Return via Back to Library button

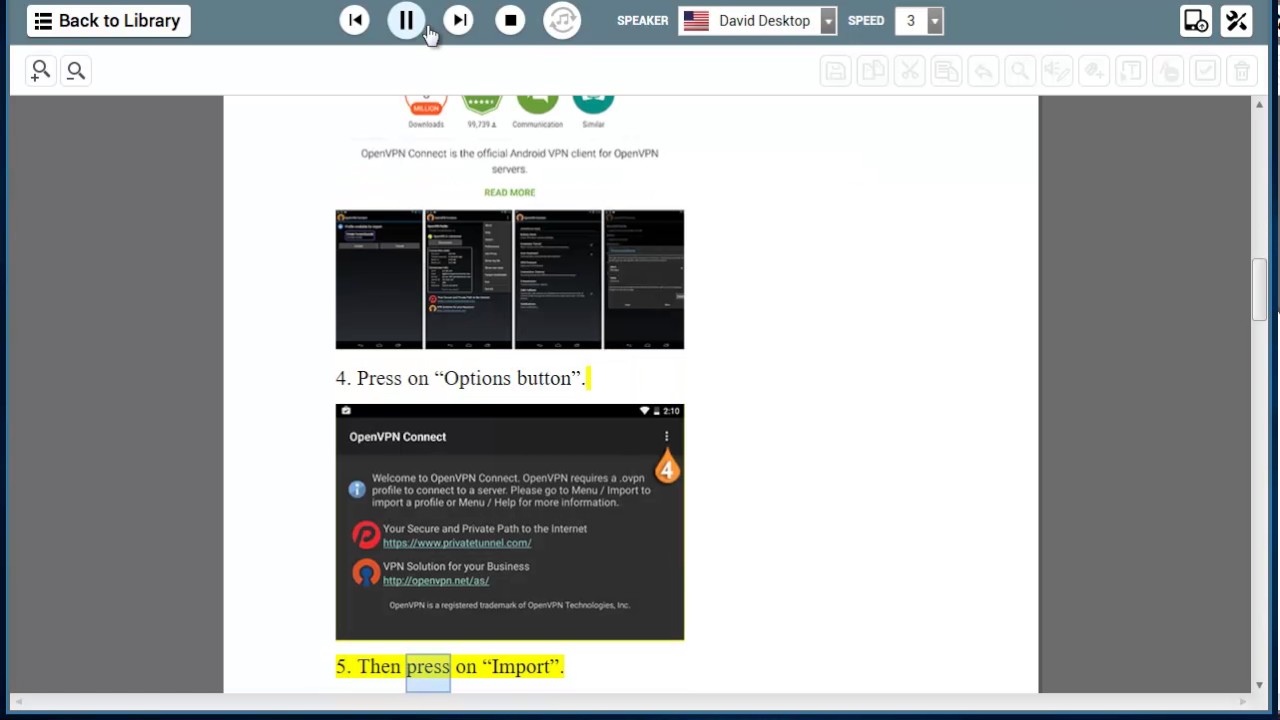108,20
